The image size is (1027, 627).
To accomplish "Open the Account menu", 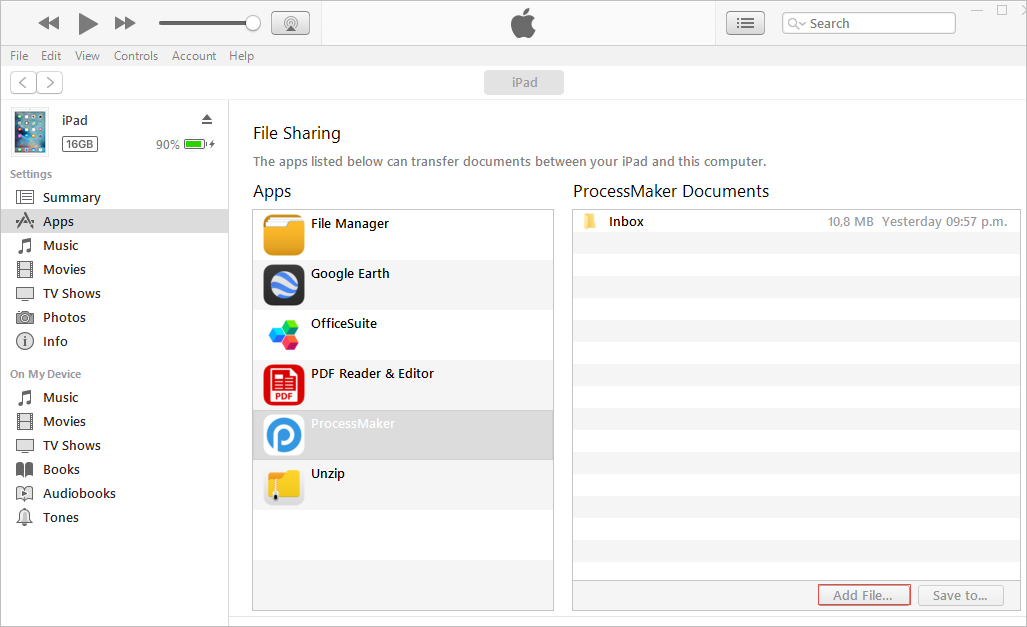I will pyautogui.click(x=194, y=56).
